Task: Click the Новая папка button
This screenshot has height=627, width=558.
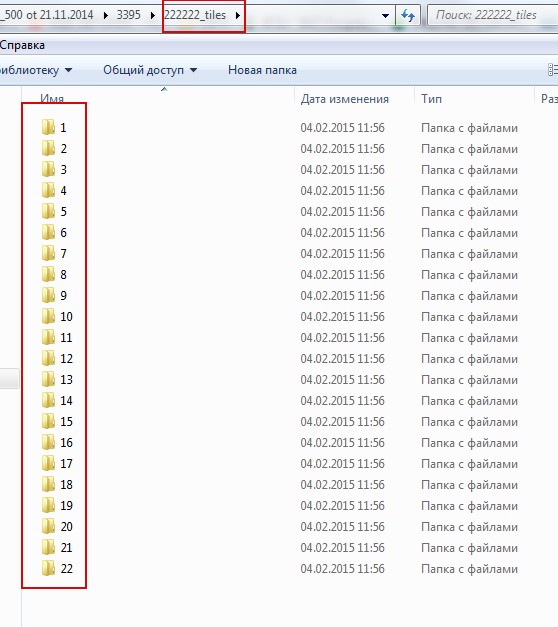Action: click(x=262, y=70)
